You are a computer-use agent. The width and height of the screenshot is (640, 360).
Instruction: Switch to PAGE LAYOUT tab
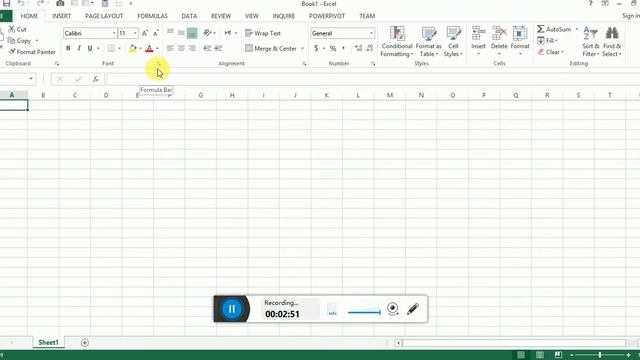[x=104, y=16]
